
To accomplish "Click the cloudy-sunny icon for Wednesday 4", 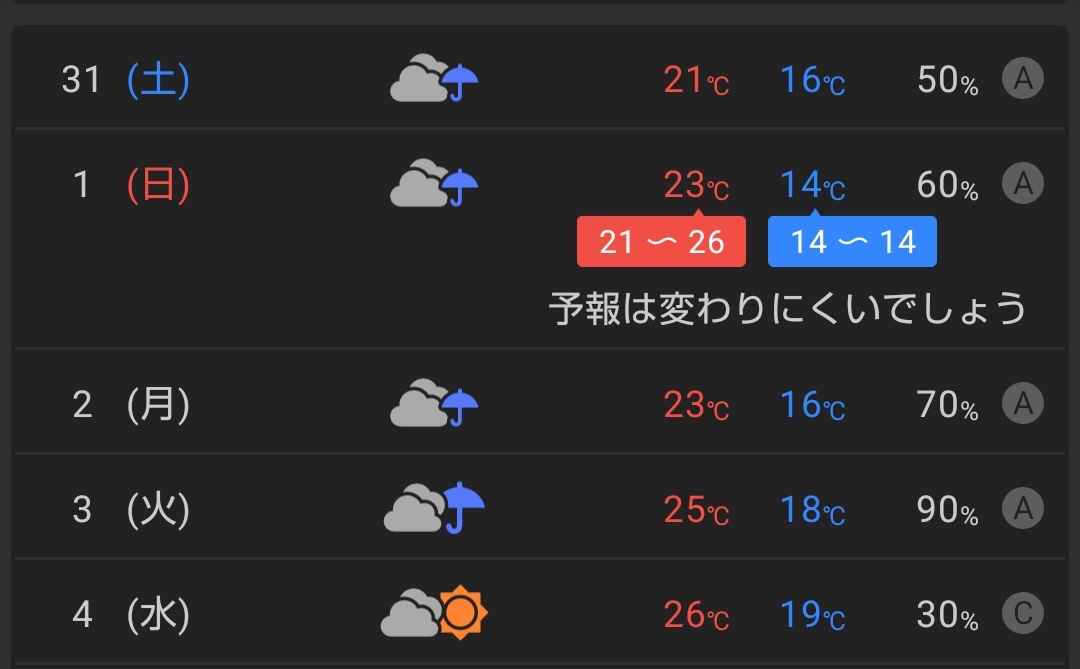I will click(x=434, y=613).
